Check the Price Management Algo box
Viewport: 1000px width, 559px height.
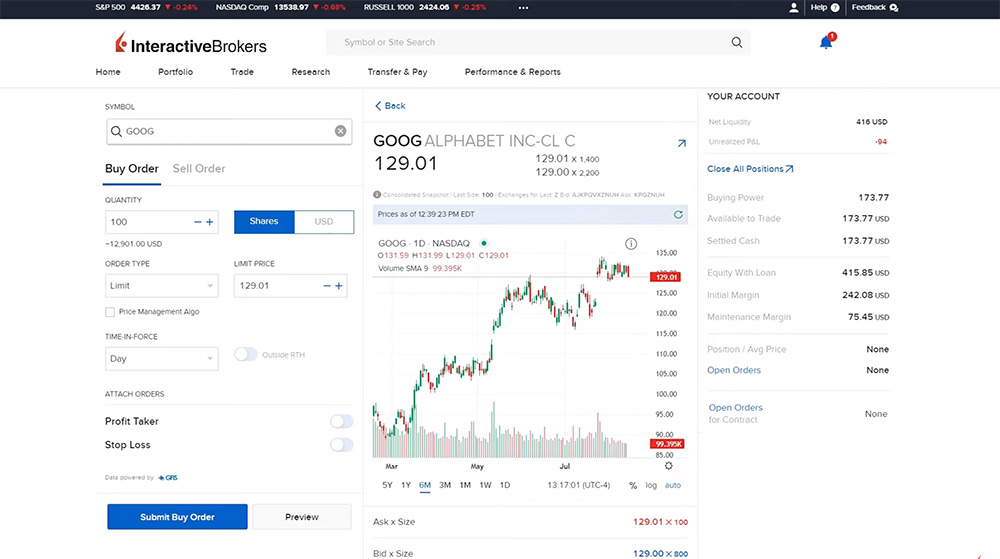coord(110,312)
